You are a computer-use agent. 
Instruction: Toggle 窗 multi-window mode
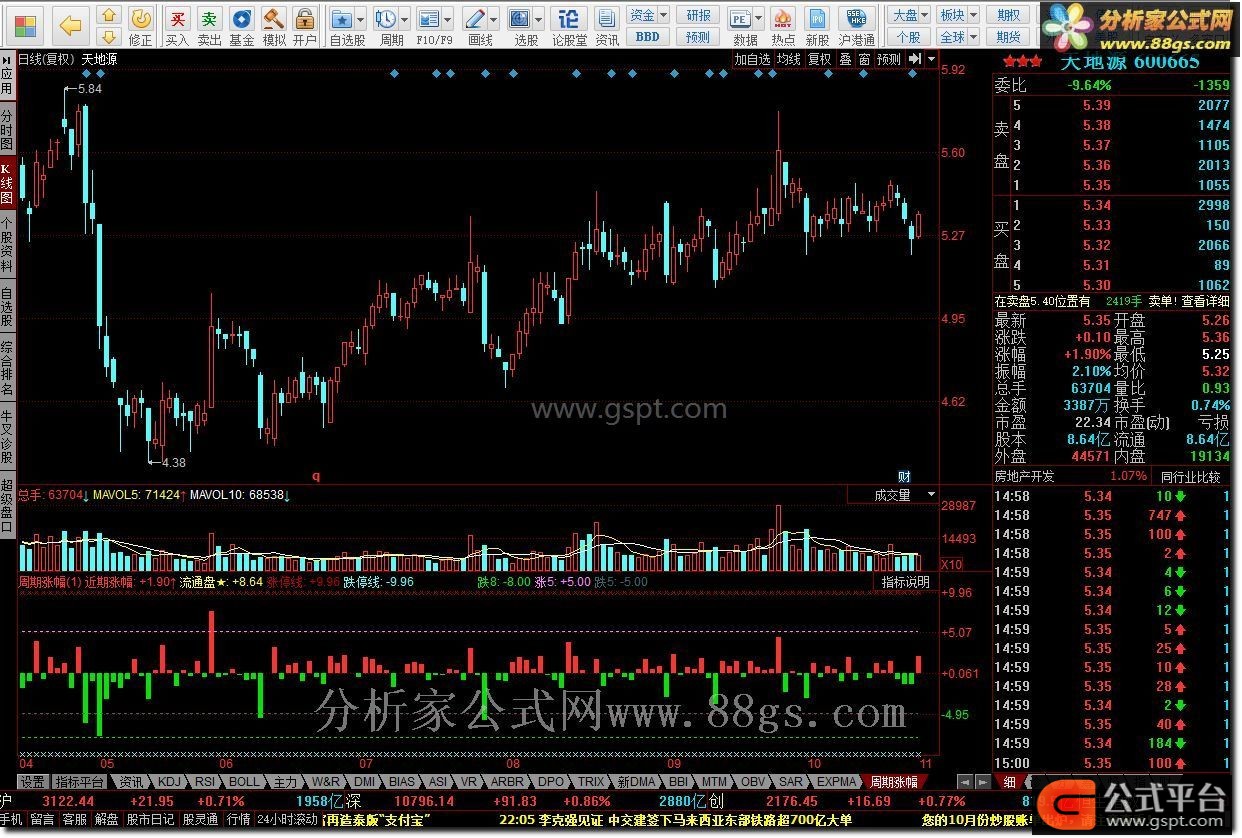click(864, 59)
